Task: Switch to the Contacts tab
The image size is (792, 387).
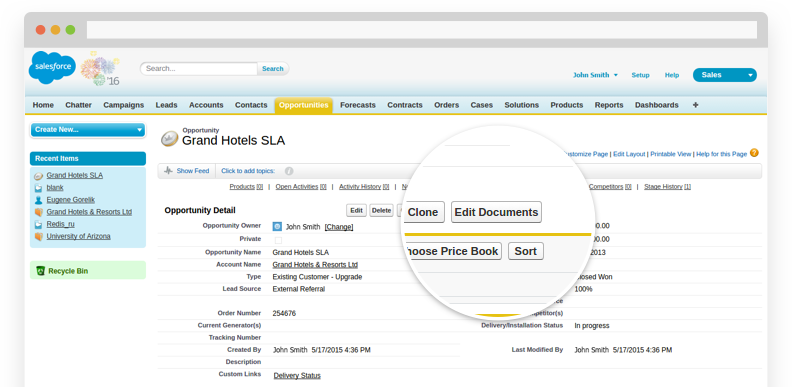Action: (x=251, y=105)
